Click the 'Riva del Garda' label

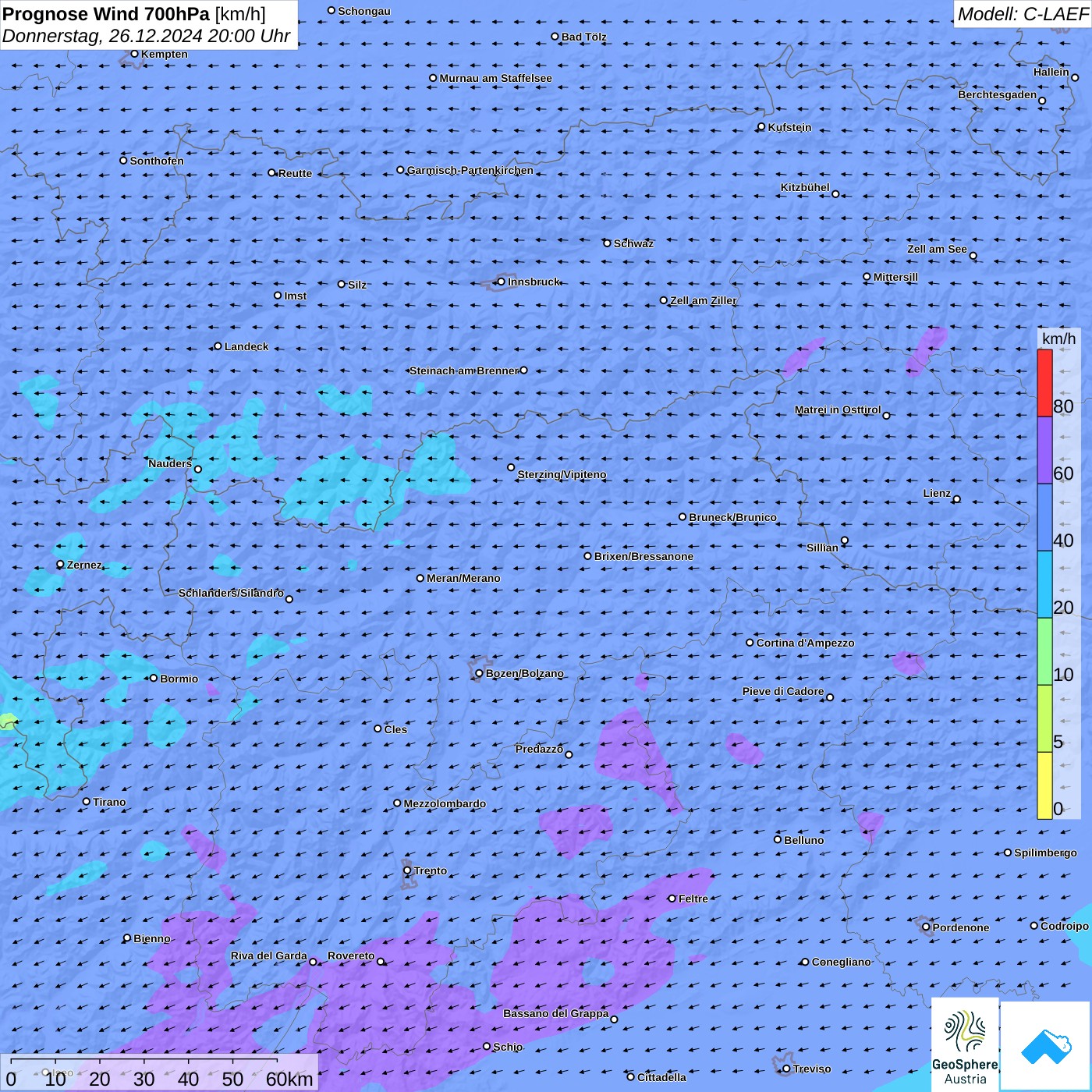(269, 955)
